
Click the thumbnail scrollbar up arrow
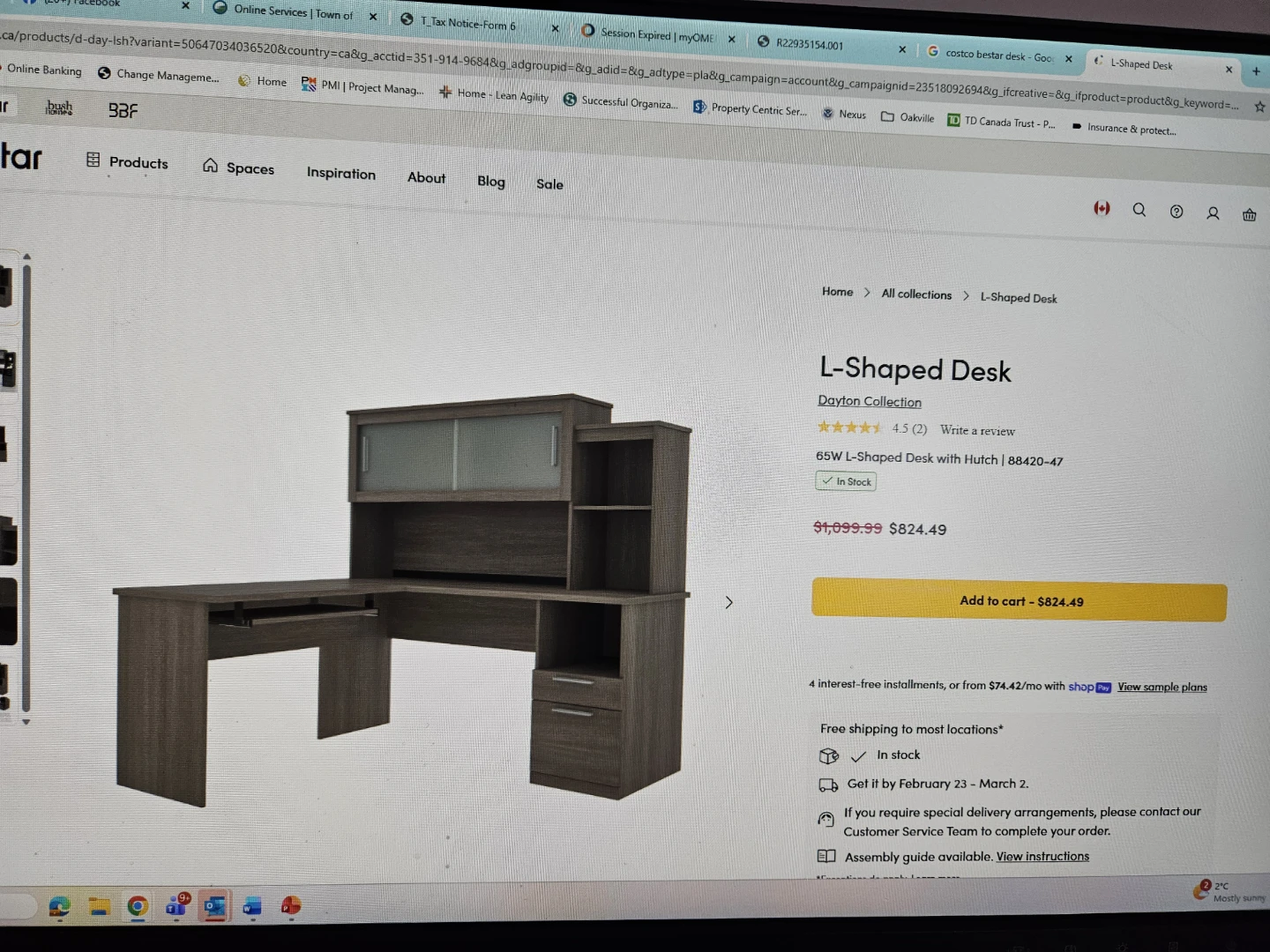coord(26,257)
